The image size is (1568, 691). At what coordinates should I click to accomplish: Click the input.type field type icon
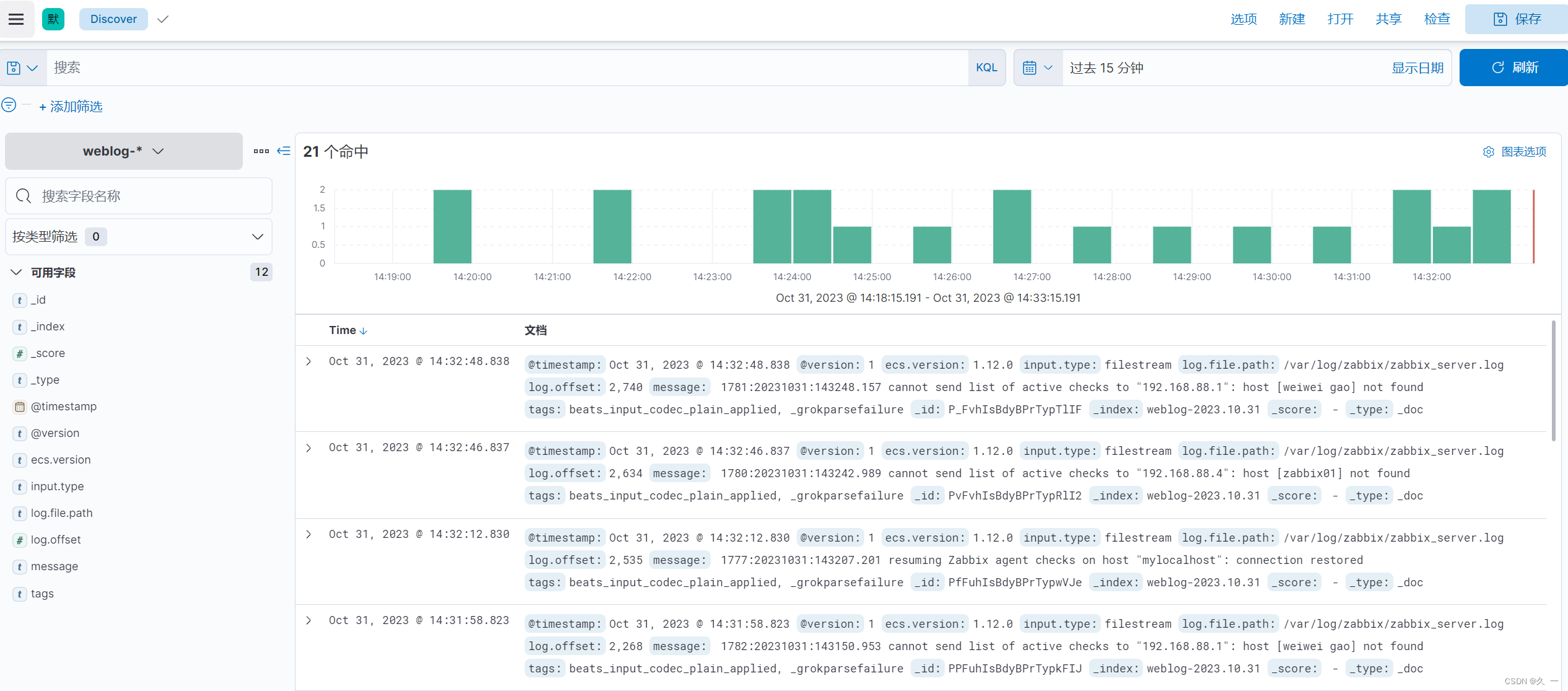click(20, 486)
